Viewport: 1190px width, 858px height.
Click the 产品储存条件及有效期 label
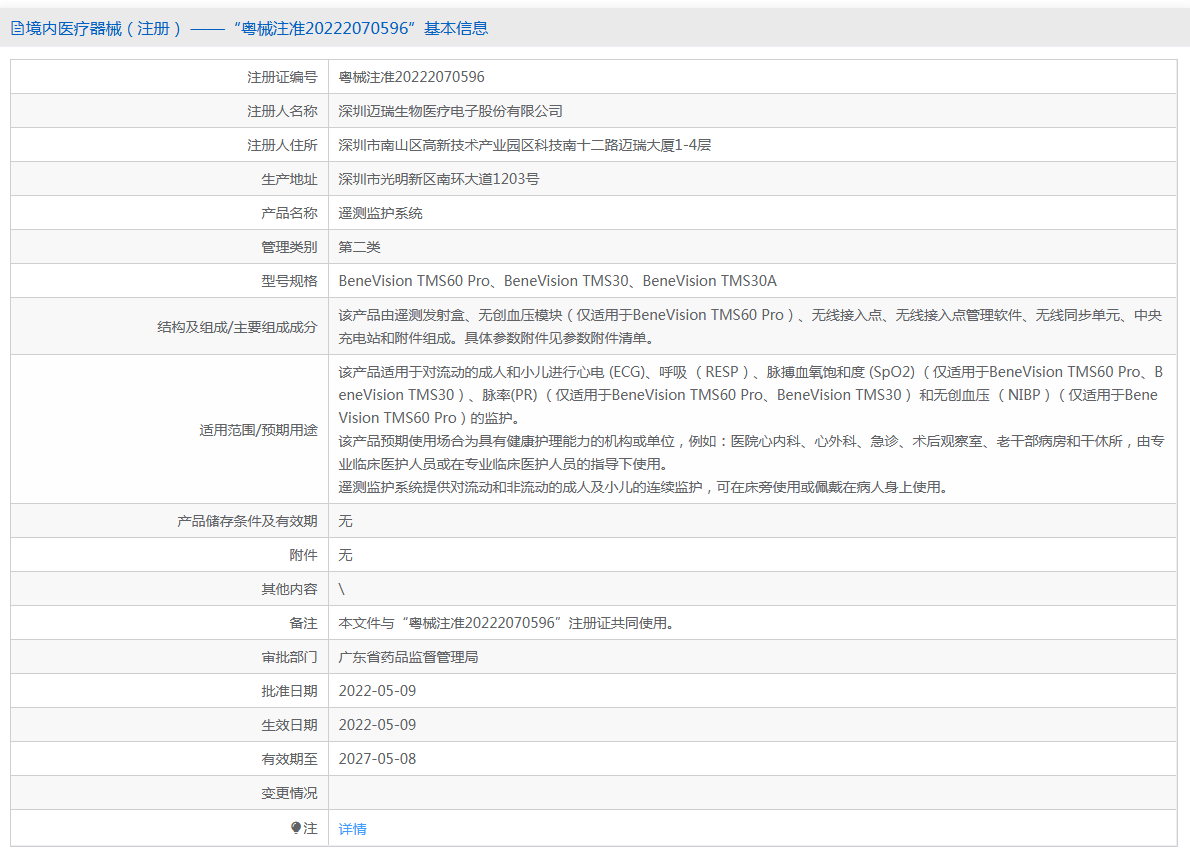pos(247,521)
